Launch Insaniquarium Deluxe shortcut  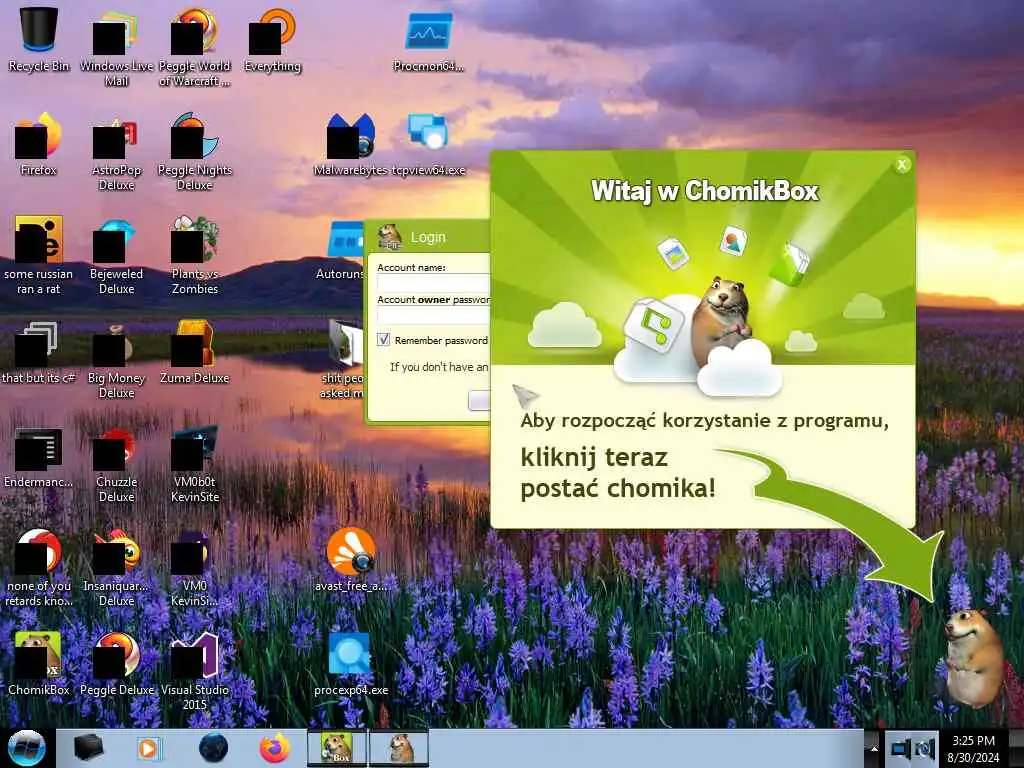coord(116,567)
